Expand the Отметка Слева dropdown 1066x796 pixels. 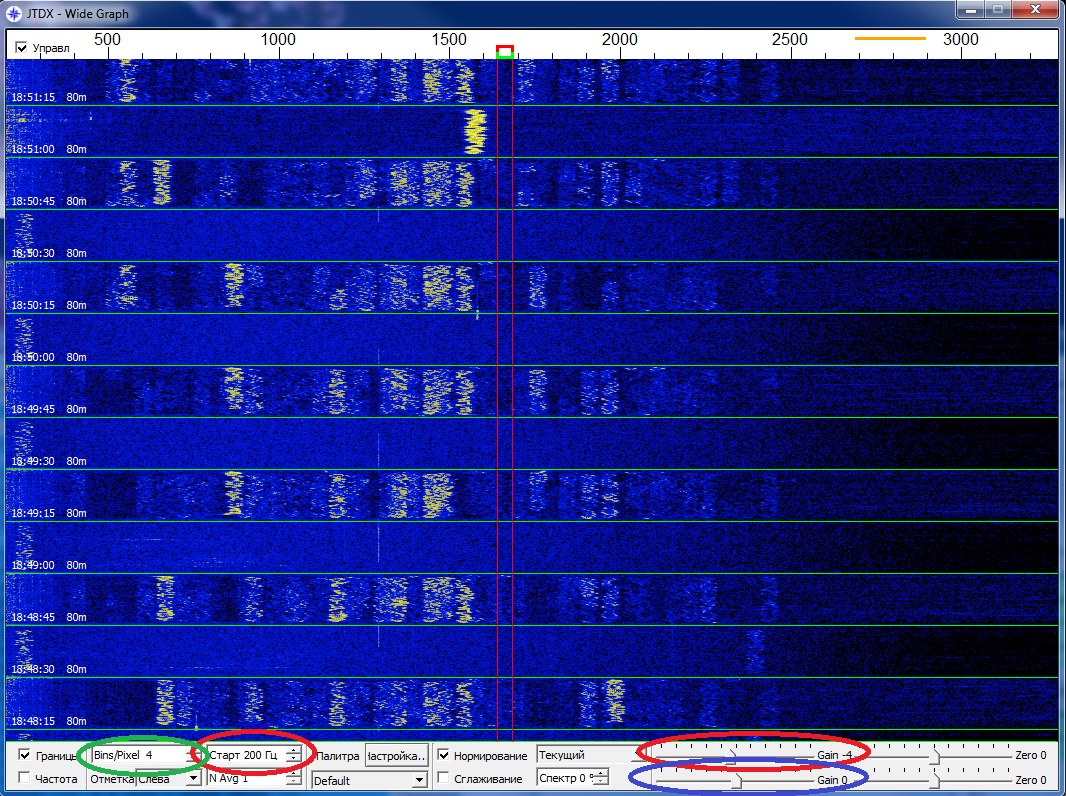(193, 779)
